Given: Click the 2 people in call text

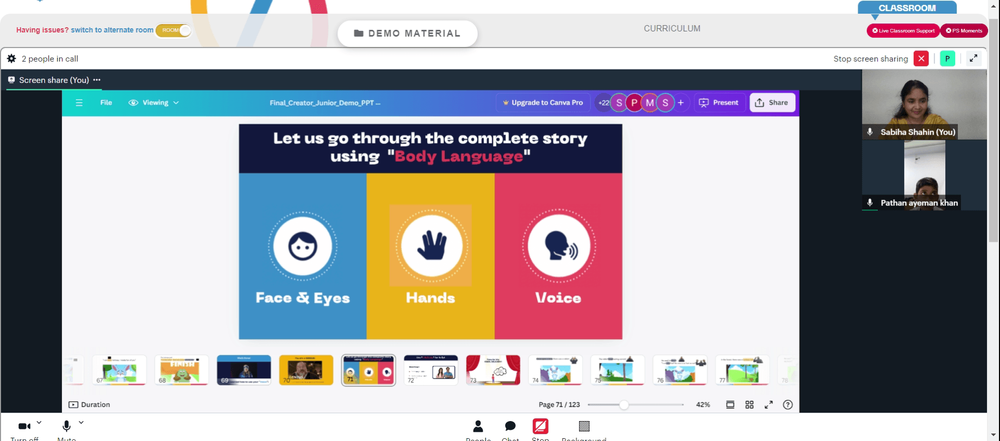Looking at the screenshot, I should click(x=50, y=59).
